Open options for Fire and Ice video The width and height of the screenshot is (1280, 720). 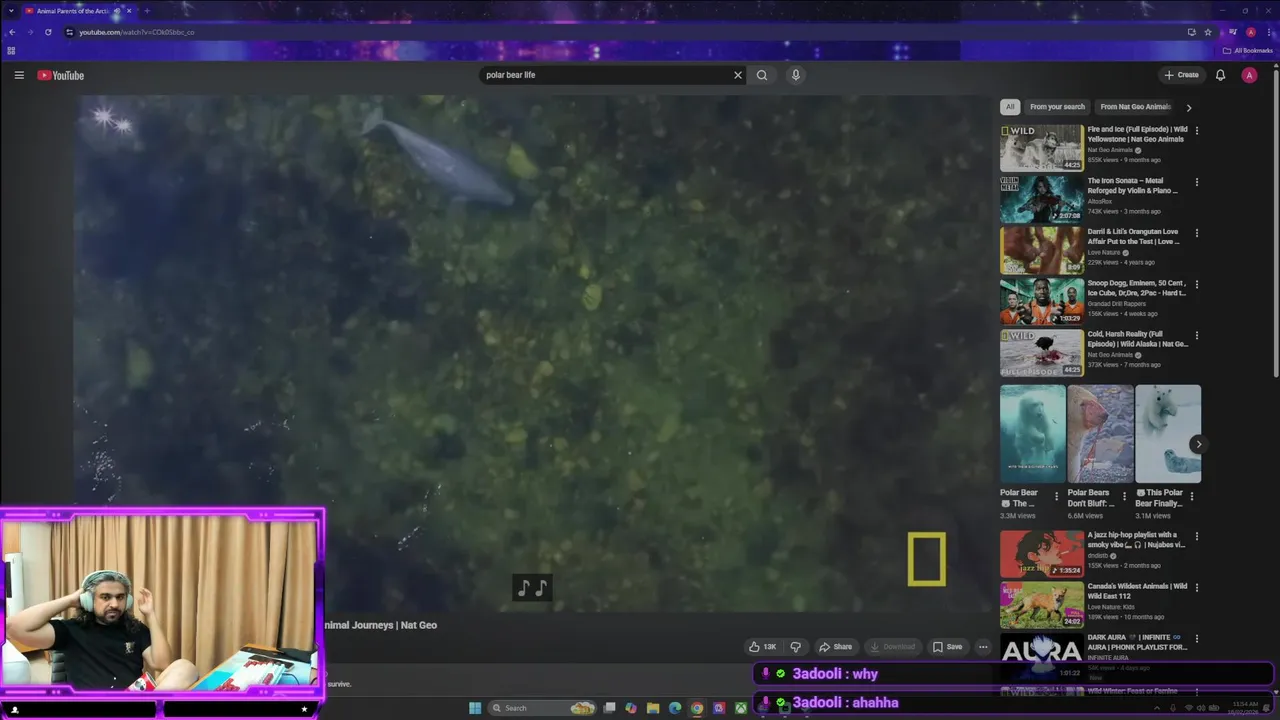pos(1197,131)
